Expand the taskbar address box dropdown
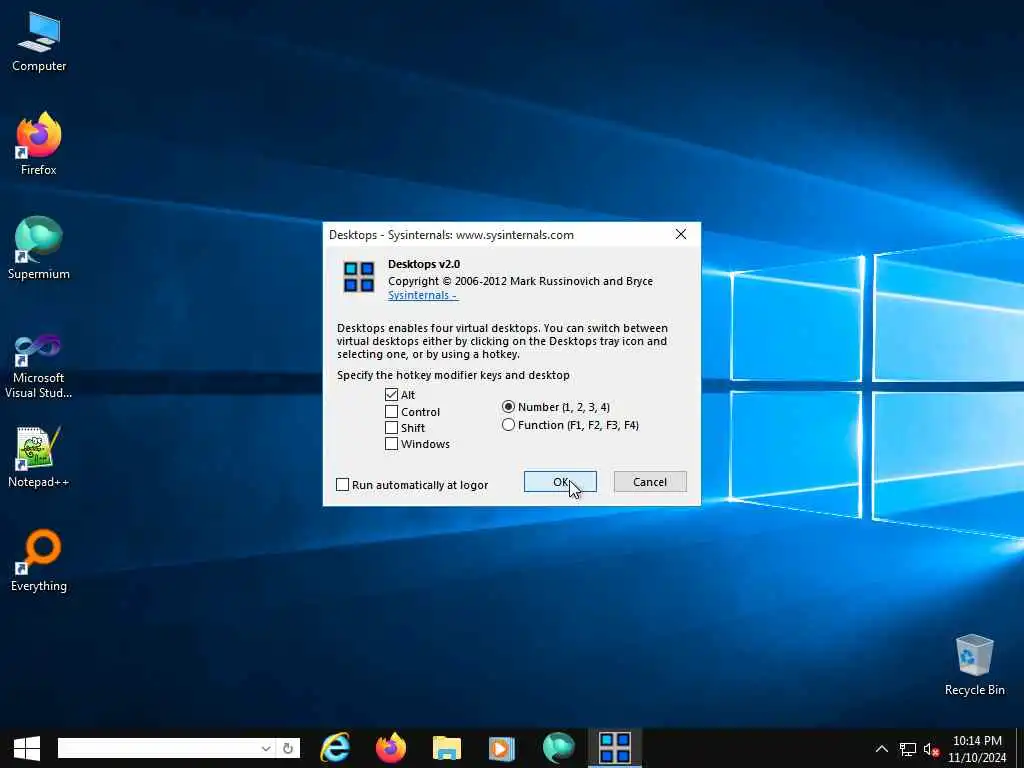This screenshot has height=768, width=1024. coord(266,748)
